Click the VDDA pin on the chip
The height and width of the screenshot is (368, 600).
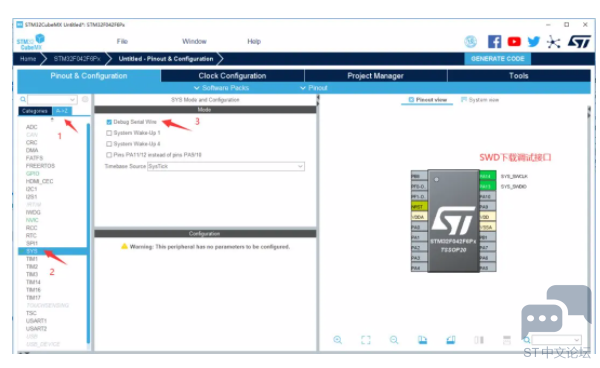pyautogui.click(x=419, y=217)
